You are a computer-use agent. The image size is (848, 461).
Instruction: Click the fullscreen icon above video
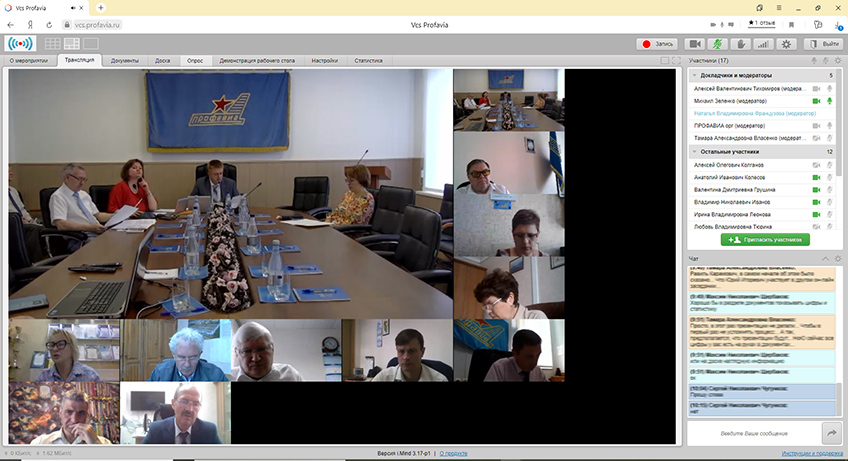[676, 61]
